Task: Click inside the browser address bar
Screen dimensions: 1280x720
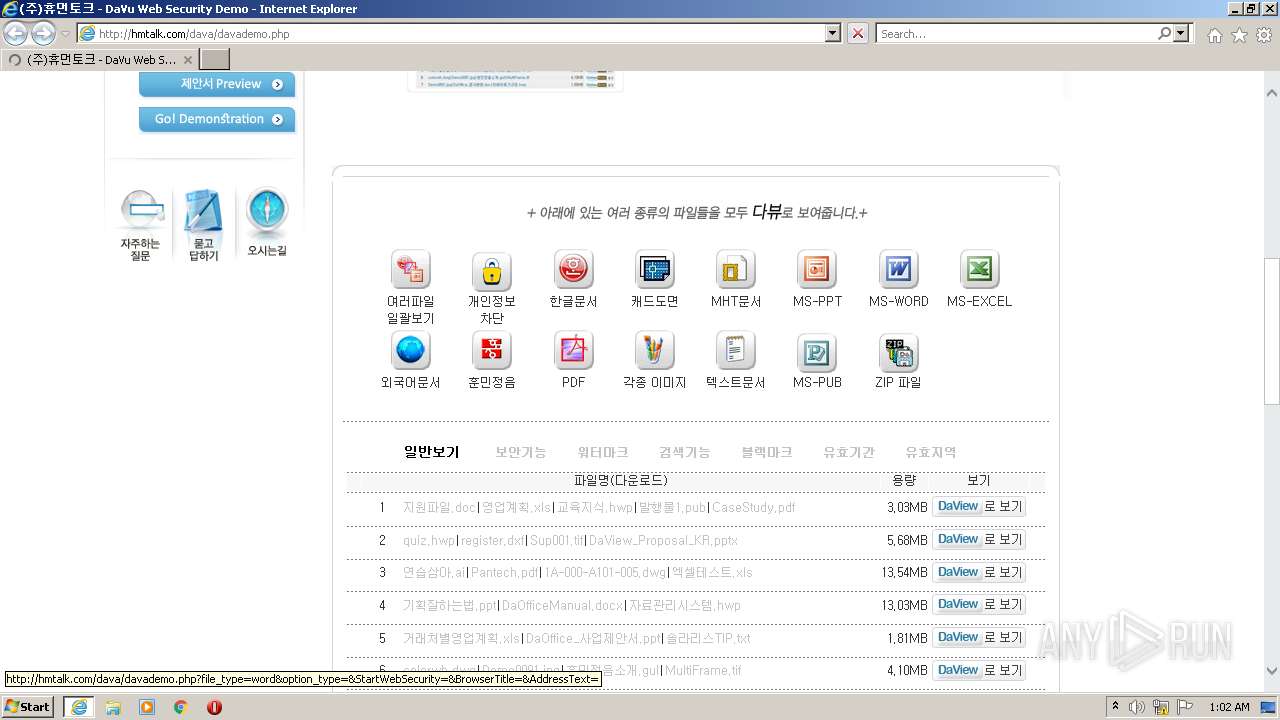Action: pos(460,33)
